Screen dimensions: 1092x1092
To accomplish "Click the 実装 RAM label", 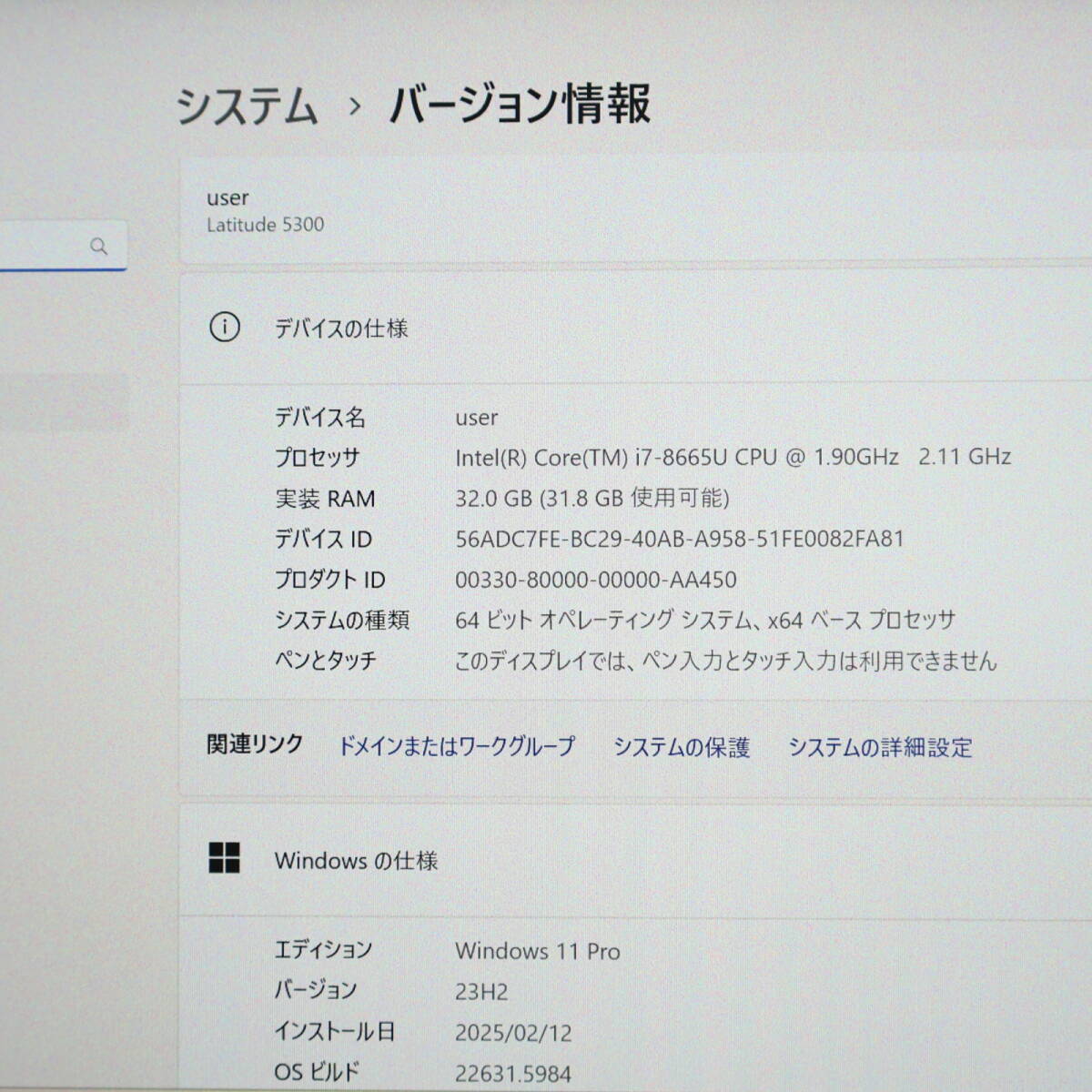I will tap(325, 499).
